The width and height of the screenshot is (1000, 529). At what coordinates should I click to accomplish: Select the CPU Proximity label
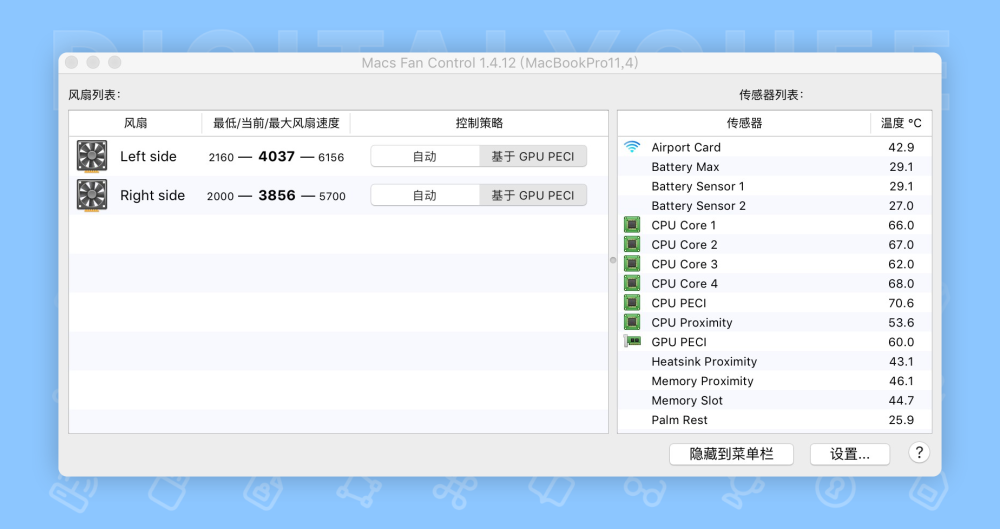click(692, 322)
